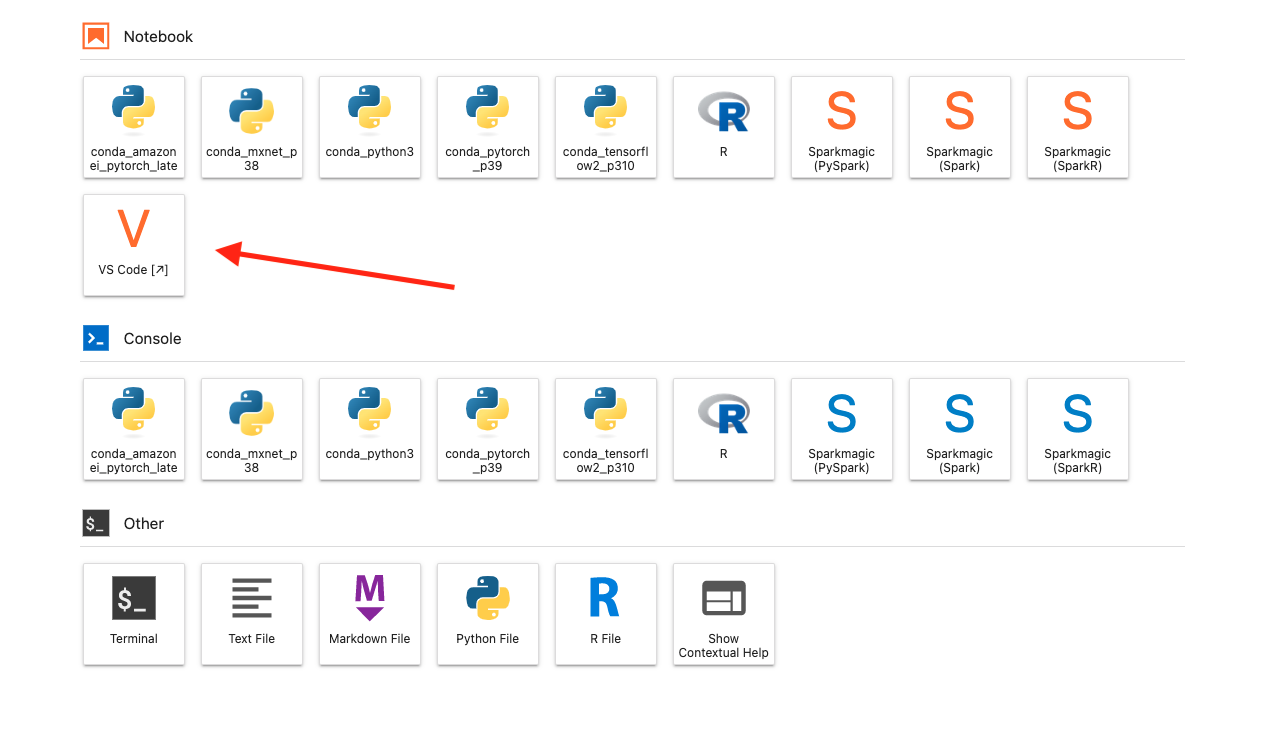
Task: Launch conda_tensorflow2_p310 notebook under Notebook
Action: [x=606, y=127]
